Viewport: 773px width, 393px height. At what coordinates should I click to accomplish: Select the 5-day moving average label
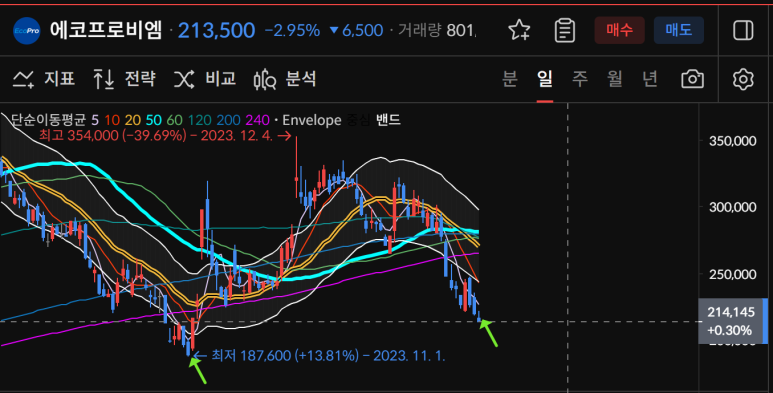point(95,120)
